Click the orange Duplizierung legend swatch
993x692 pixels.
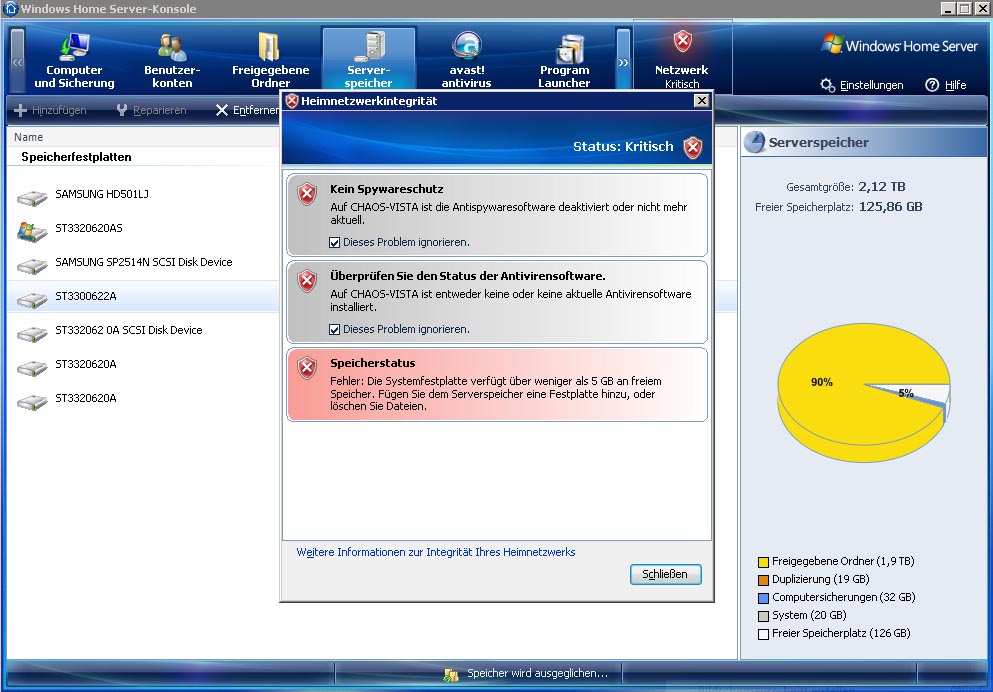(763, 580)
